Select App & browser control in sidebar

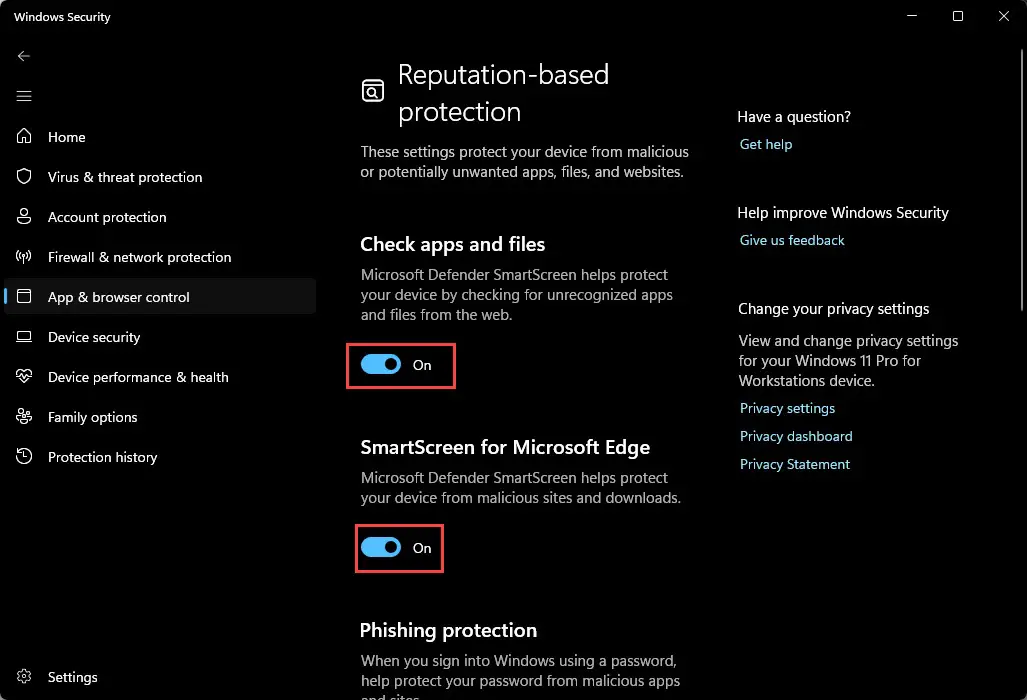[x=160, y=297]
